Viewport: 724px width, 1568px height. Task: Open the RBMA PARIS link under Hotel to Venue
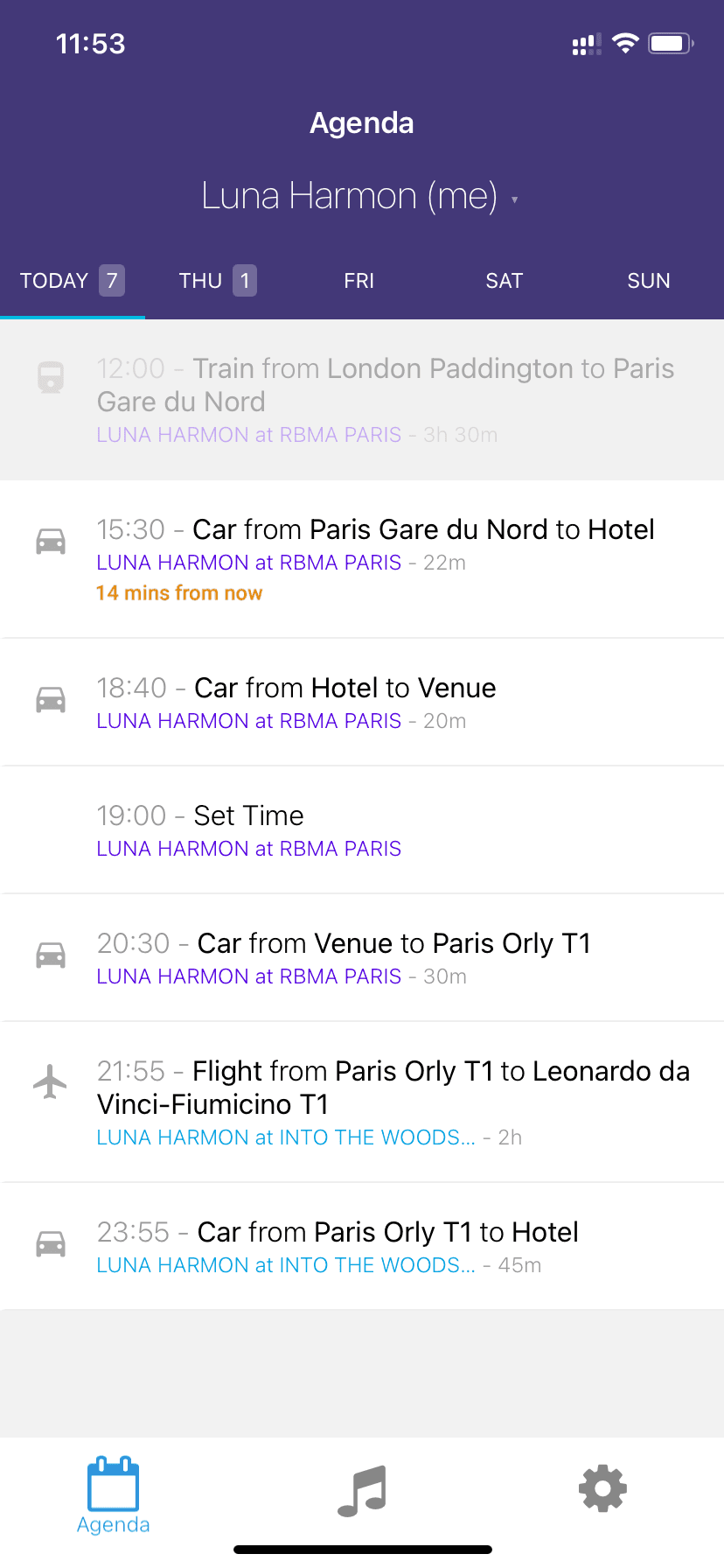click(x=248, y=721)
